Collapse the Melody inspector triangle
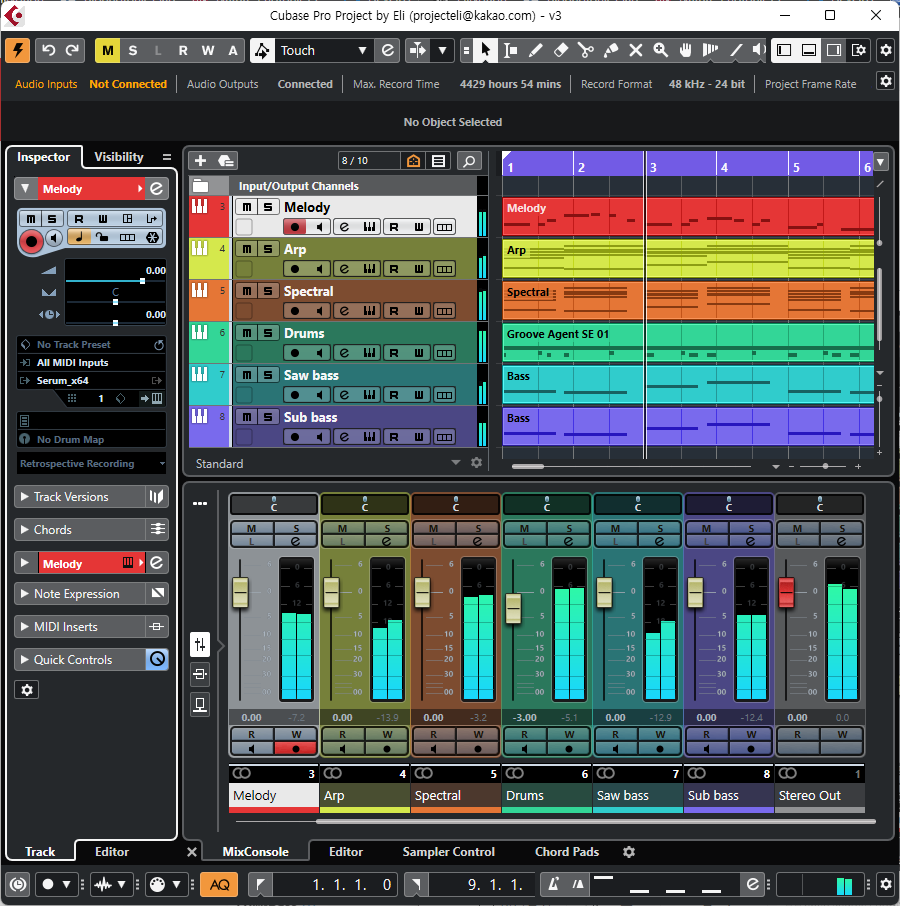This screenshot has width=900, height=906. 25,189
